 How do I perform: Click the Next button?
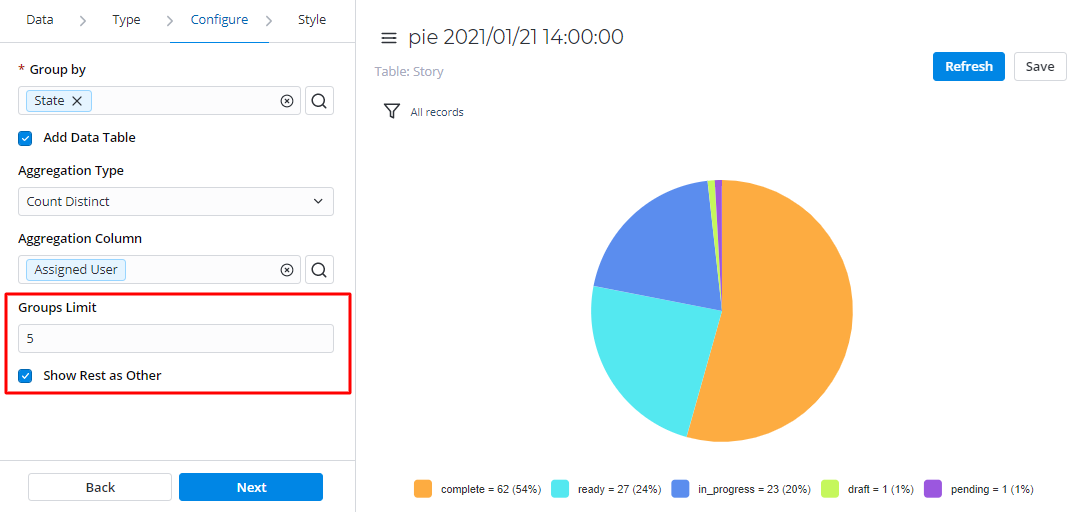click(x=251, y=487)
